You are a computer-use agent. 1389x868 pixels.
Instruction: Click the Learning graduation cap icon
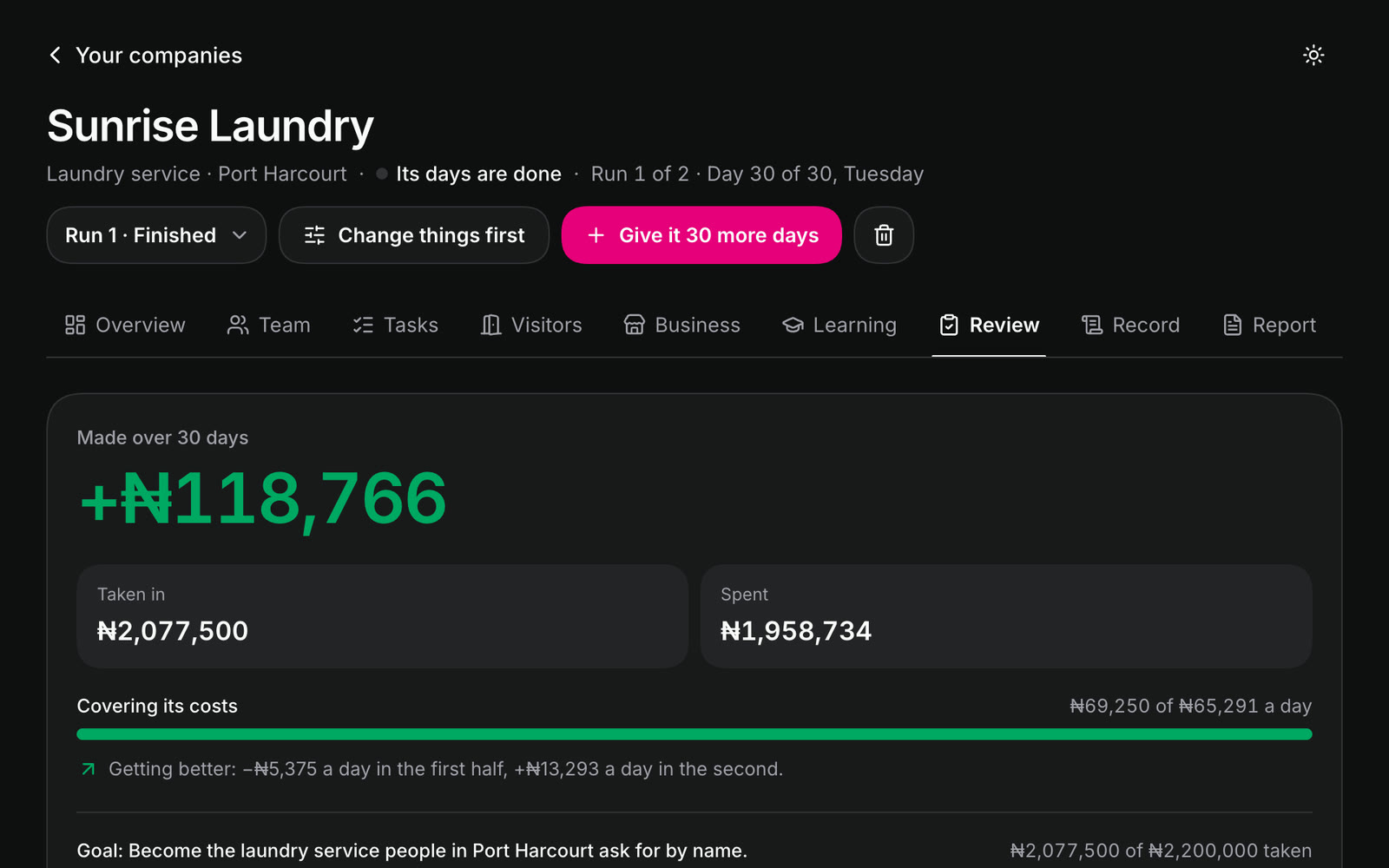[793, 325]
